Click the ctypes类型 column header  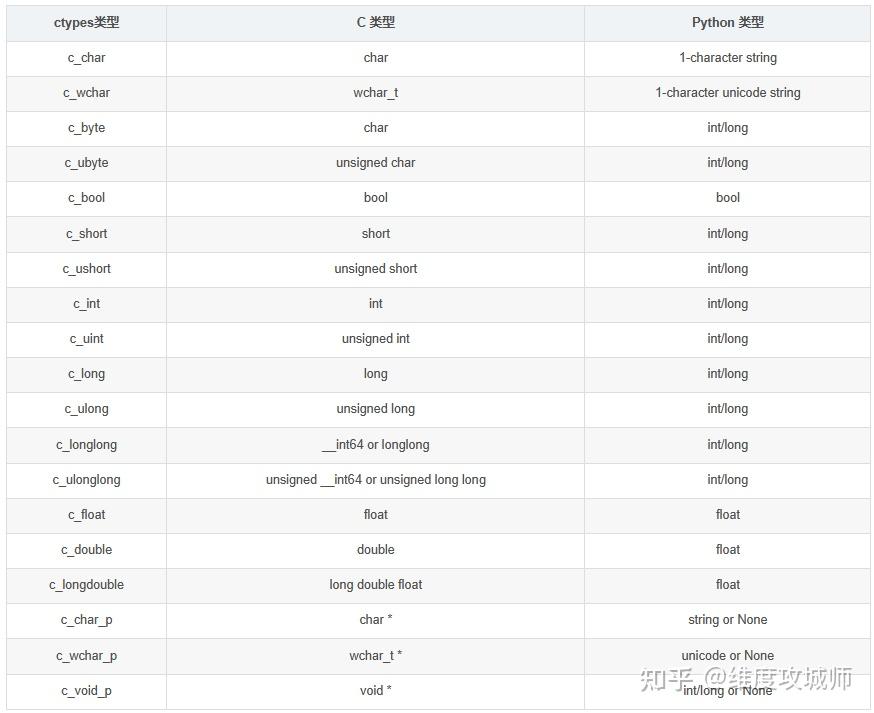[x=86, y=22]
